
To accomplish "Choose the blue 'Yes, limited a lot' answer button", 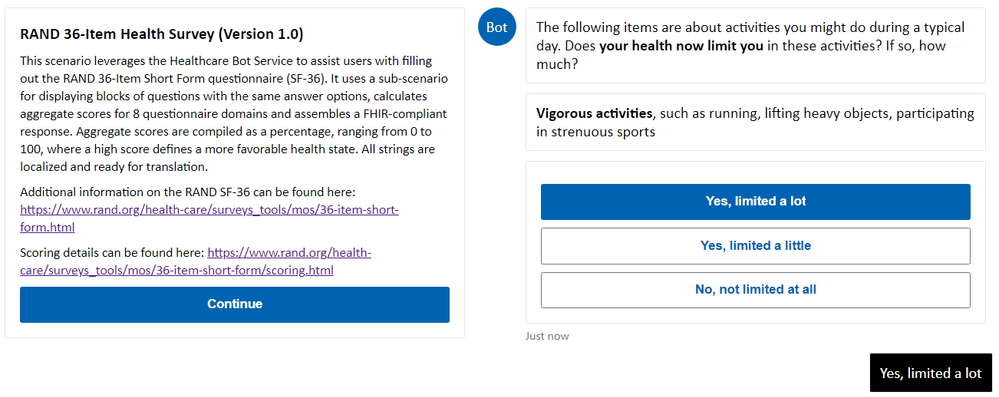I will 755,202.
